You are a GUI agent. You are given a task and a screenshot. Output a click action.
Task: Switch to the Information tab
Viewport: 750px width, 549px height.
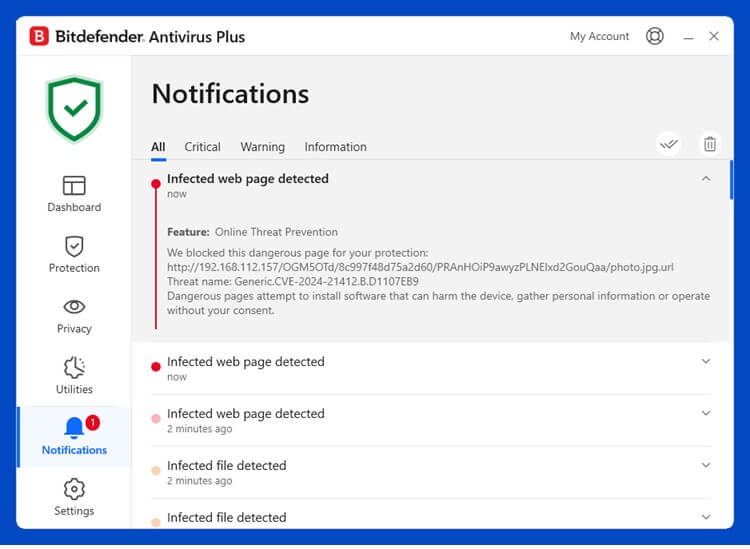coord(335,147)
